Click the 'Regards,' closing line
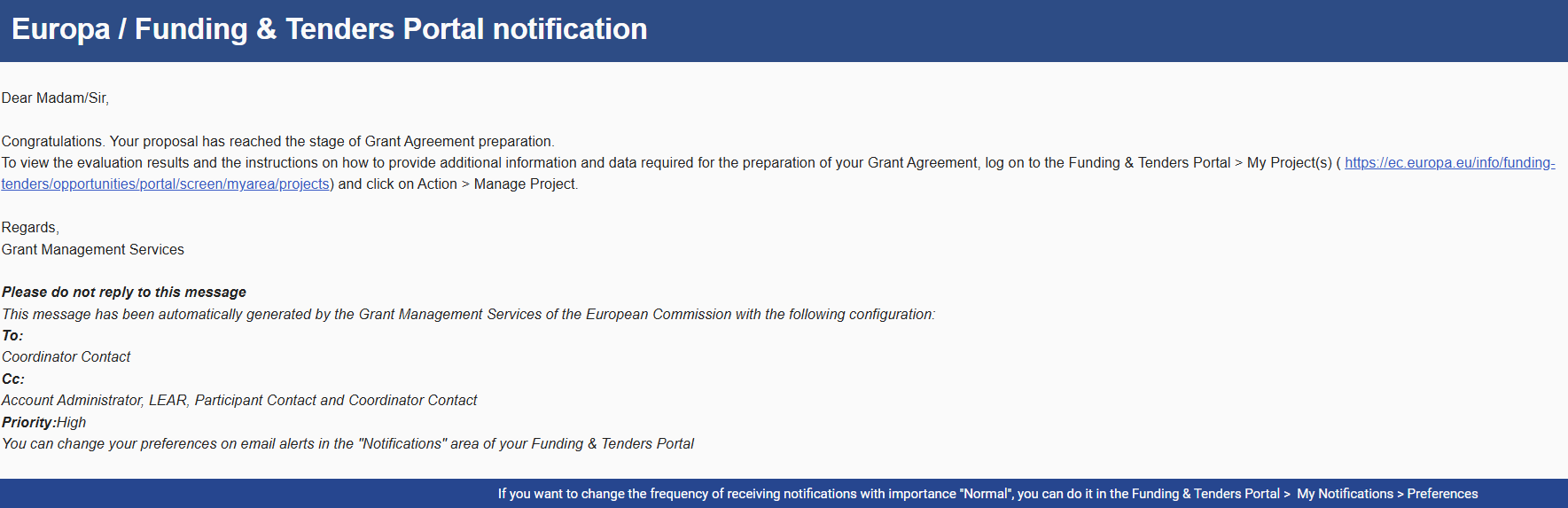Image resolution: width=1568 pixels, height=508 pixels. click(30, 228)
